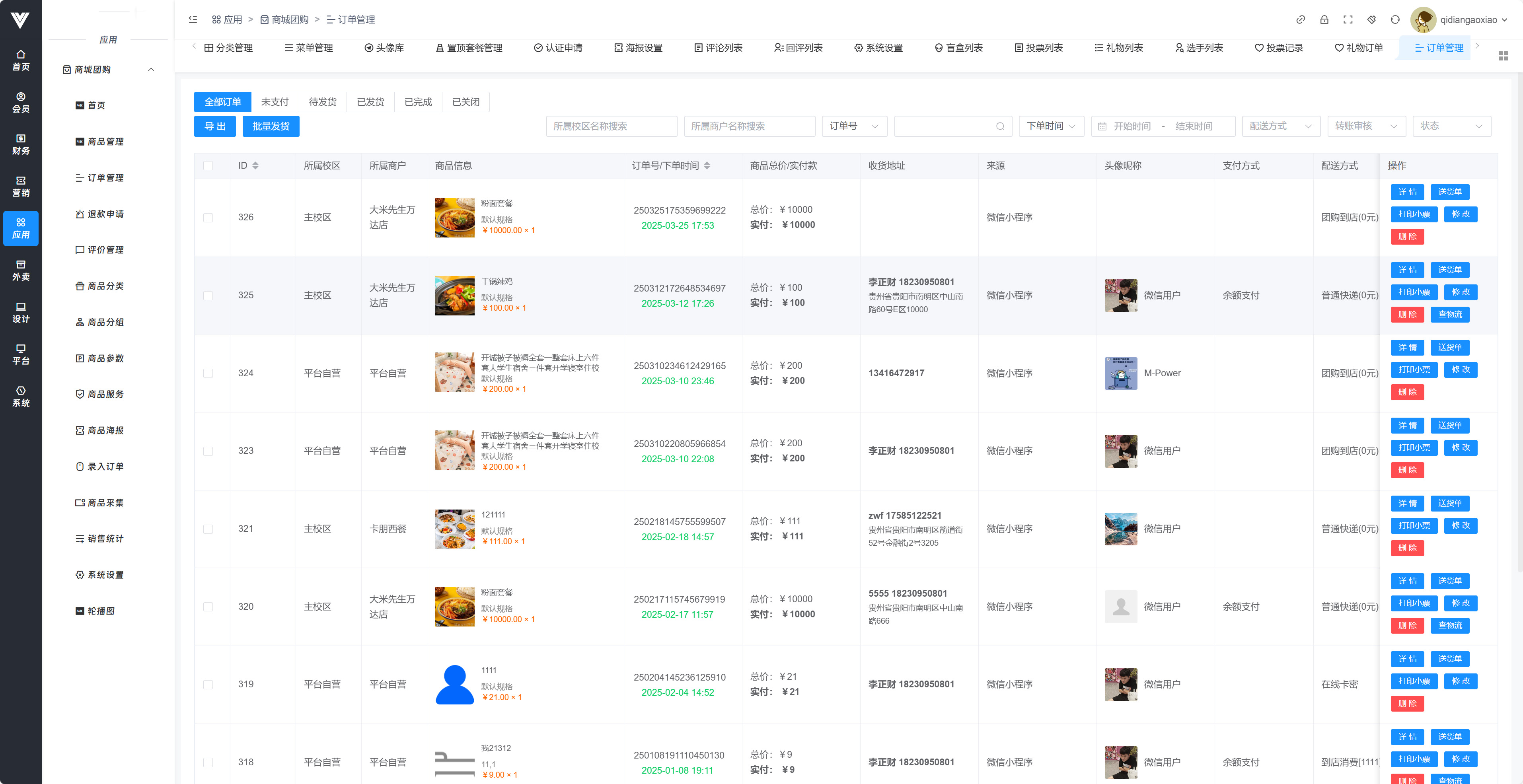Click the fullscreen toggle icon
1523x784 pixels.
(x=1348, y=19)
